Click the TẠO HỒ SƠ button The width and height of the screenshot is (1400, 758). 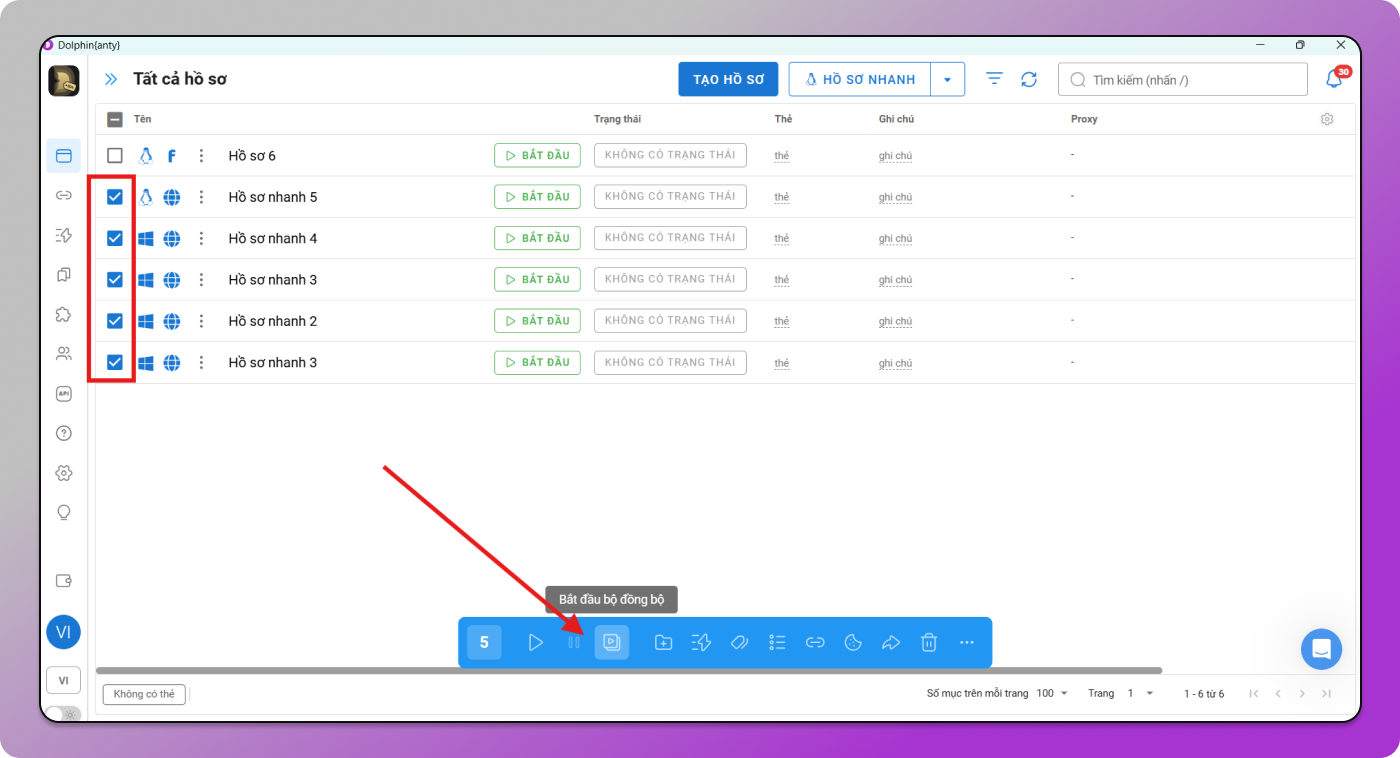click(x=728, y=79)
